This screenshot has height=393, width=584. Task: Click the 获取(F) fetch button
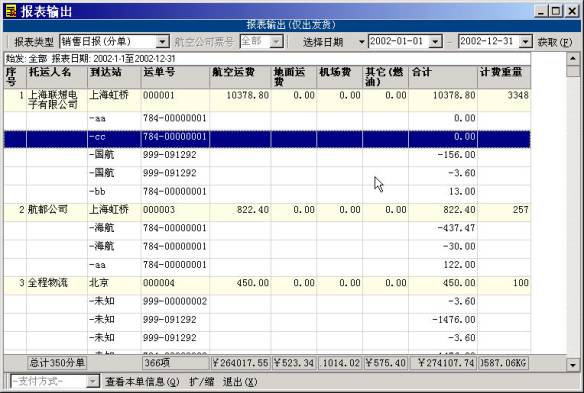pyautogui.click(x=555, y=42)
